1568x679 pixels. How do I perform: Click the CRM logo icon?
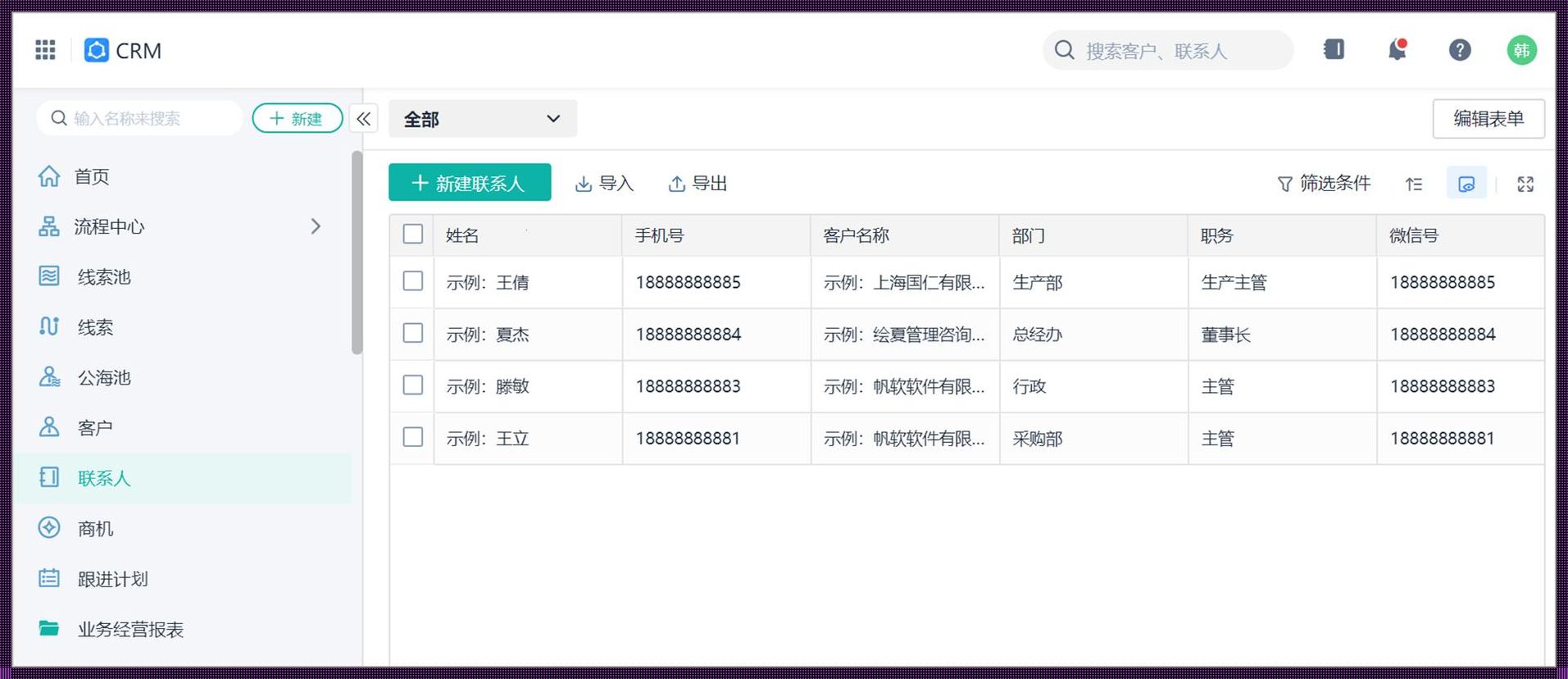(x=96, y=50)
